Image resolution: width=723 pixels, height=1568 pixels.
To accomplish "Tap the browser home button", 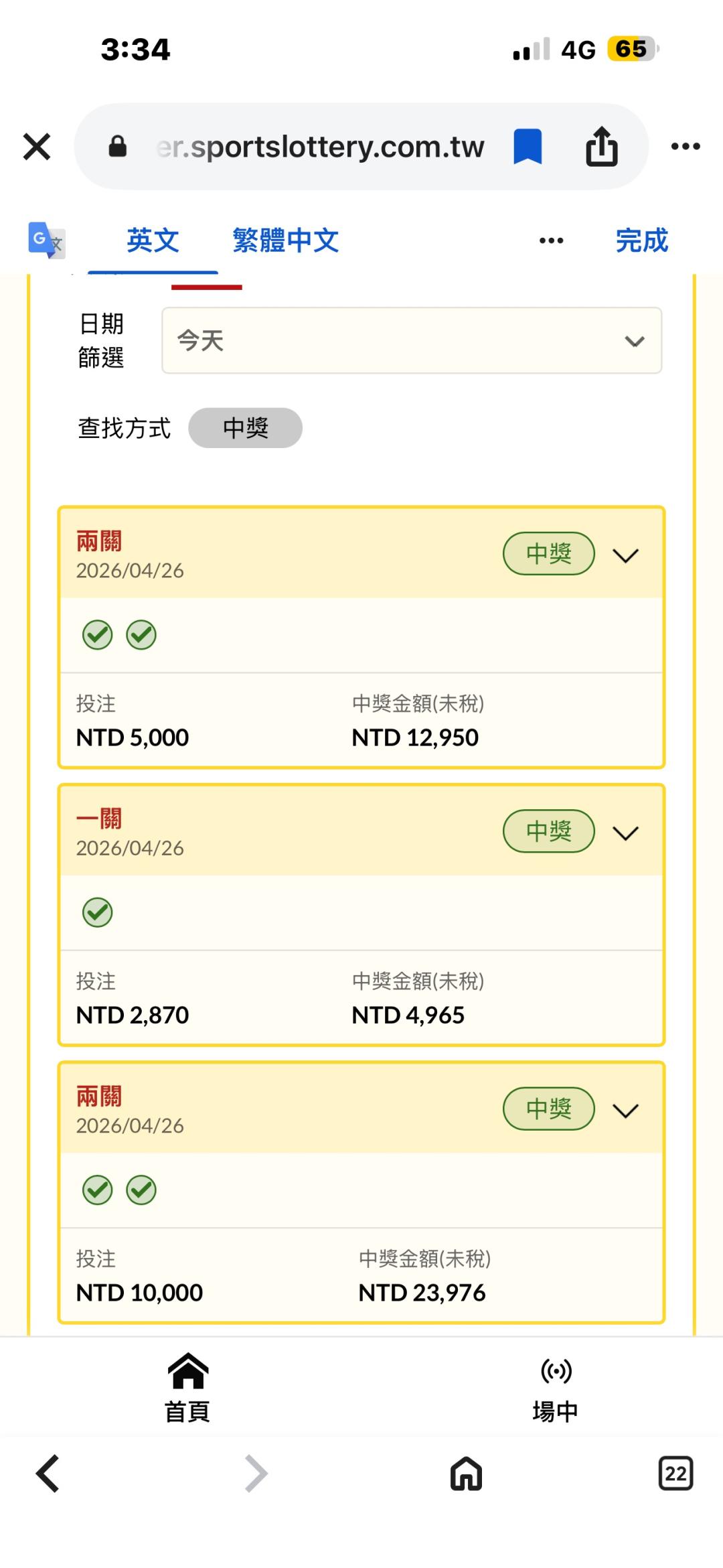I will 466,1474.
